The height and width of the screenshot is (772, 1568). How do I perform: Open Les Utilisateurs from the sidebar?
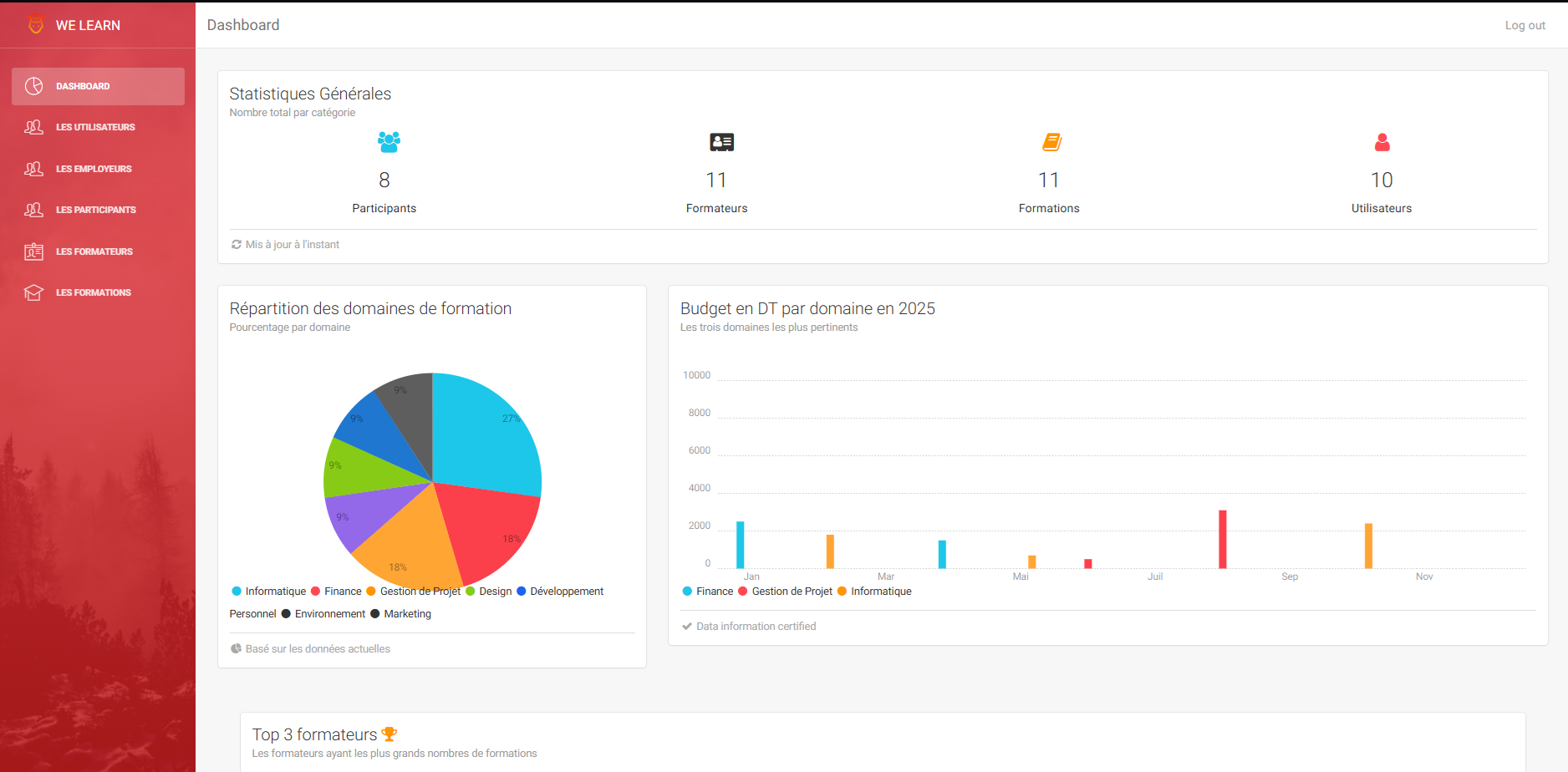95,128
